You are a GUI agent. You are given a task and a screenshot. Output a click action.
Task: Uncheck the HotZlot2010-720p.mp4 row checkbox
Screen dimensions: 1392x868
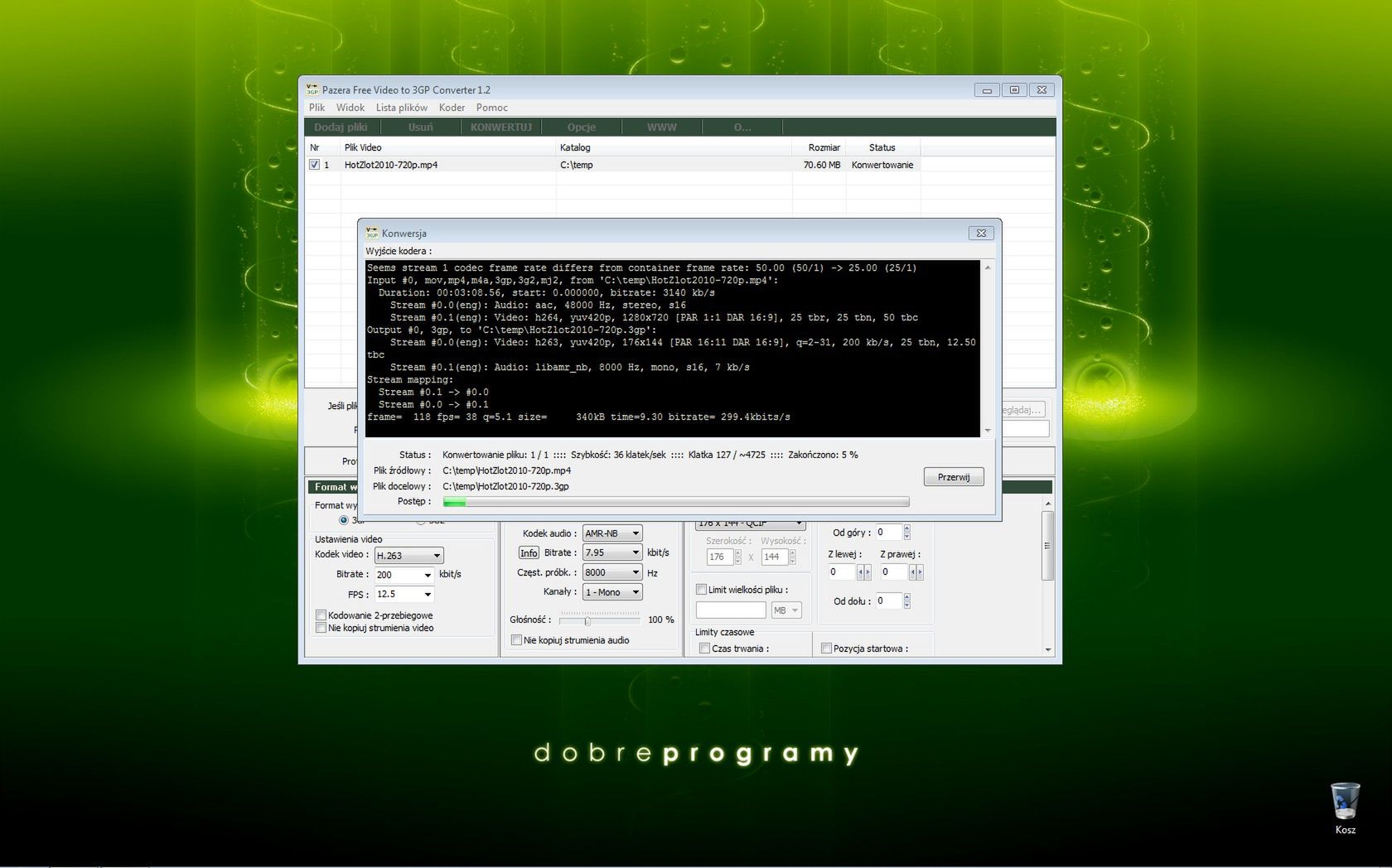click(315, 165)
